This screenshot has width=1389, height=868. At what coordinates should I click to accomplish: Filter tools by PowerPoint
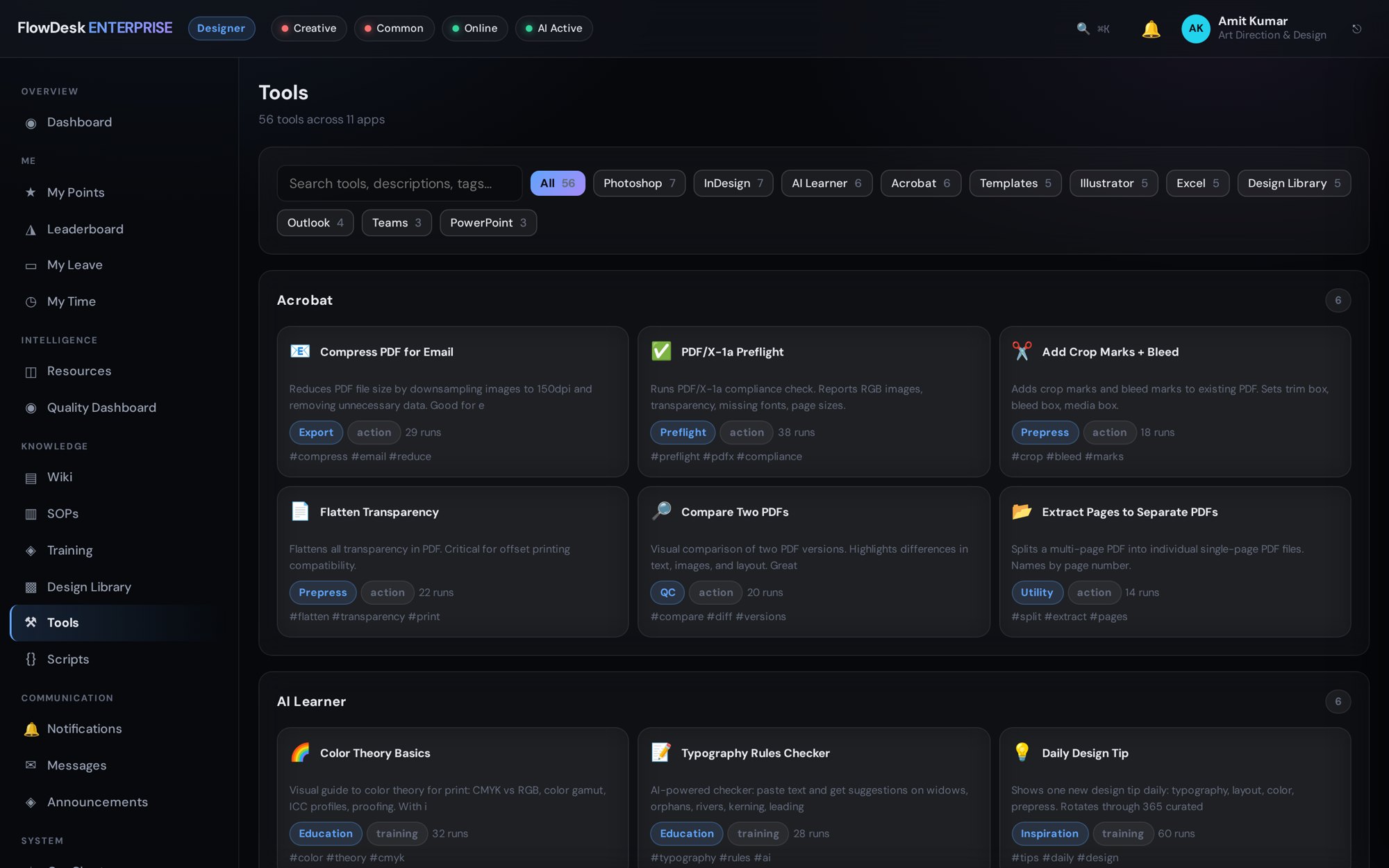coord(488,223)
